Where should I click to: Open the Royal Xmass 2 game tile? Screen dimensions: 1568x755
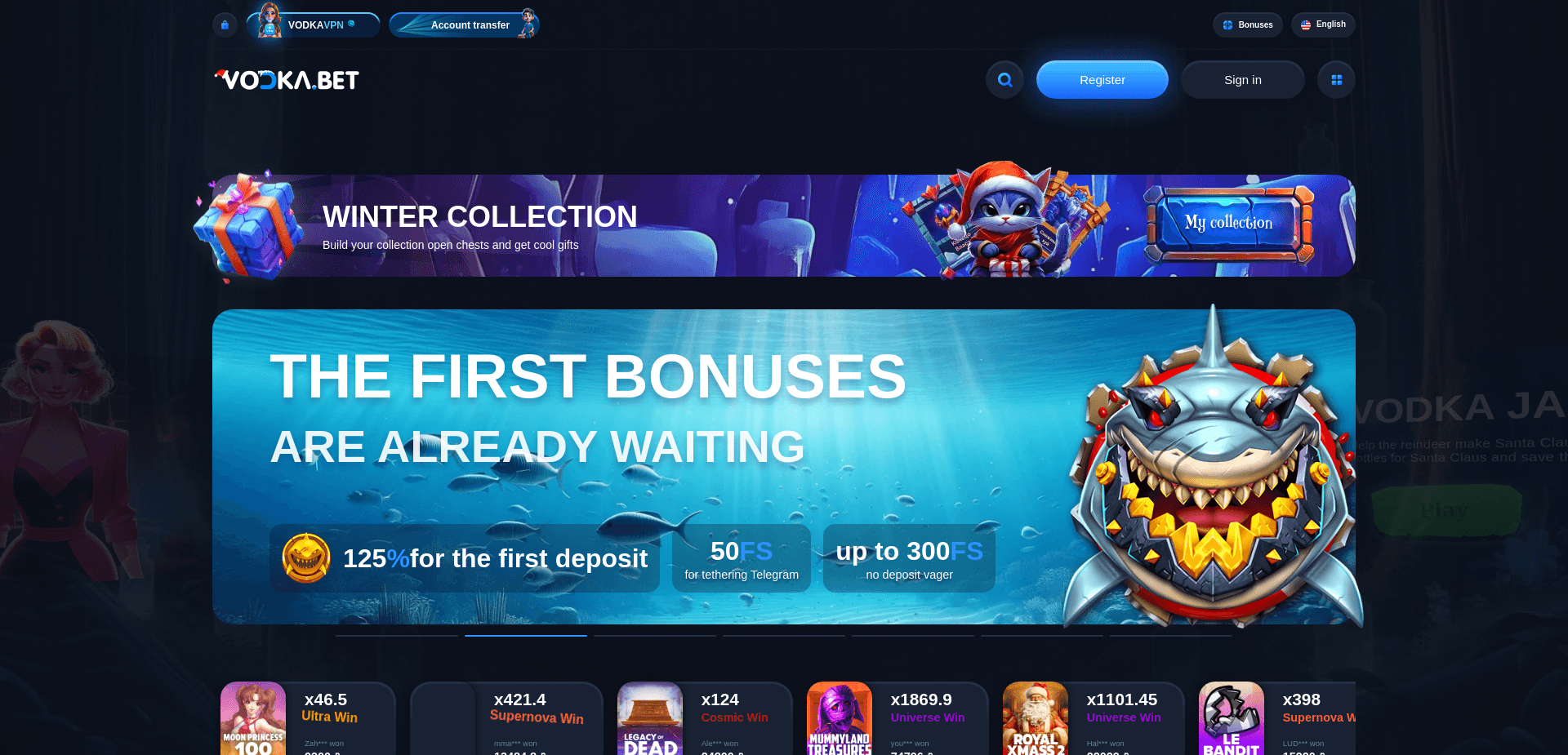point(1036,718)
